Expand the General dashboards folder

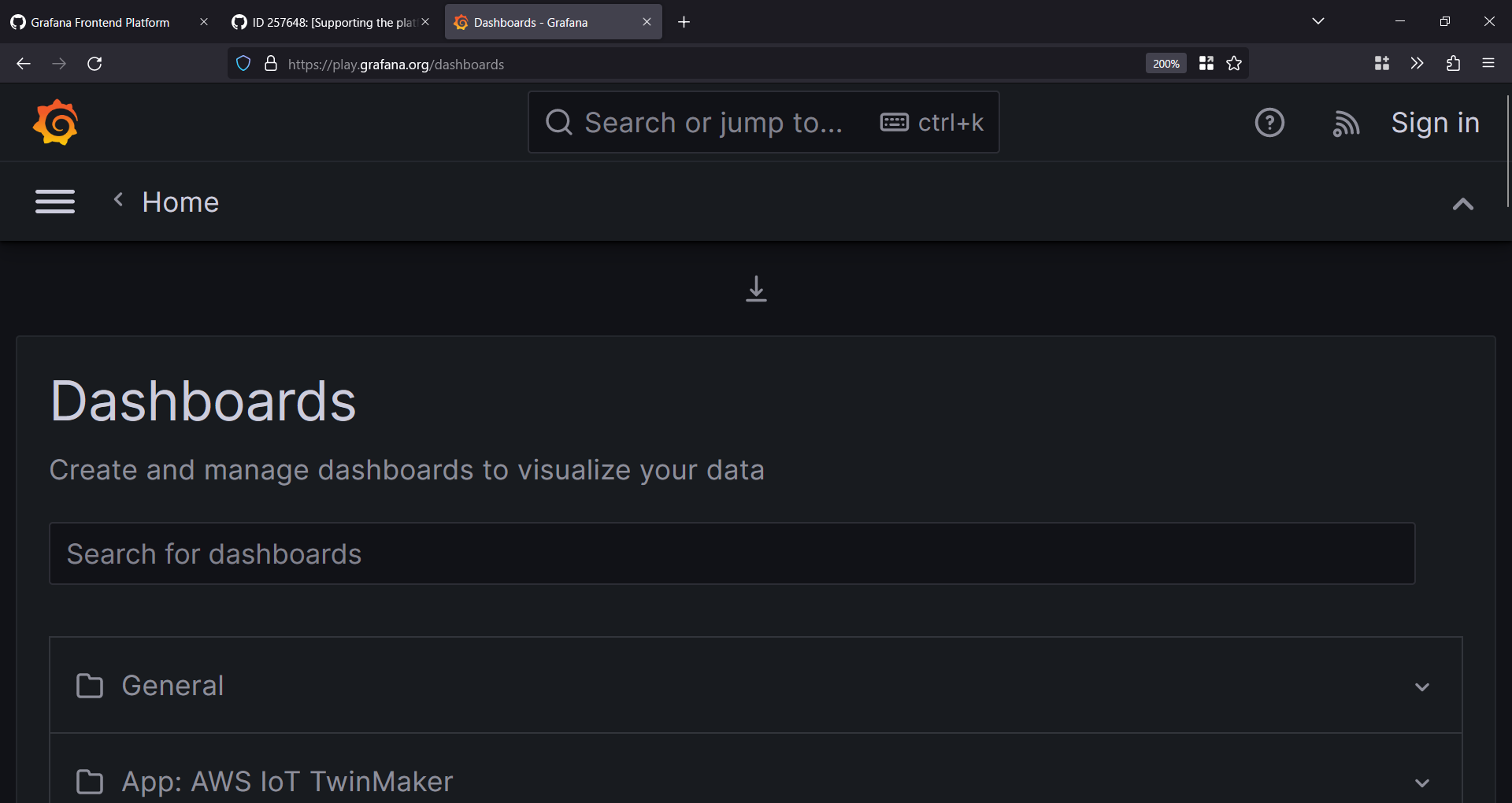pos(1422,686)
